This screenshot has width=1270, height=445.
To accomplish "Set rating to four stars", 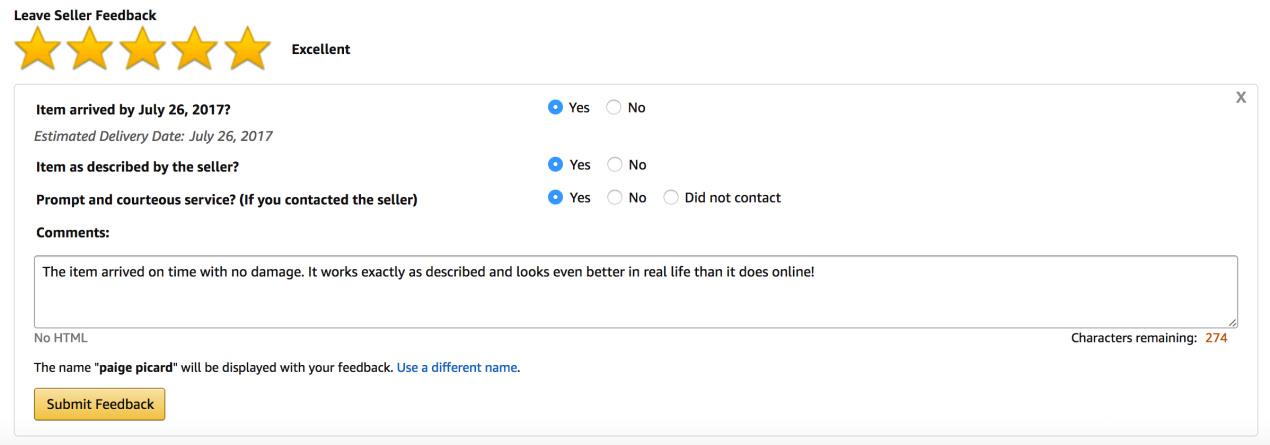I will 195,49.
